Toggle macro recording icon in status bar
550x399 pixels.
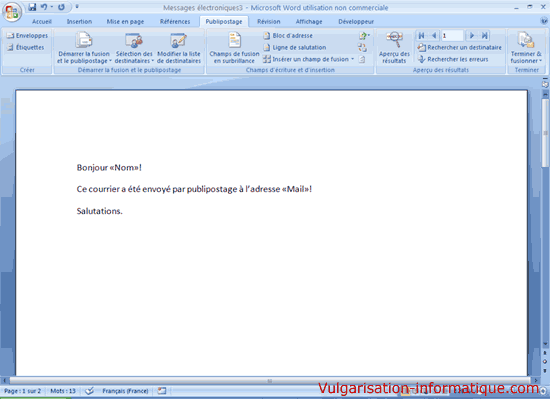point(162,391)
